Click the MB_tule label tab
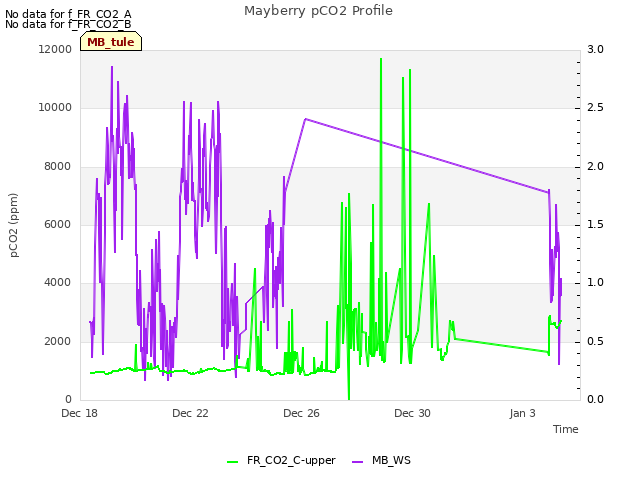The image size is (640, 480). pos(111,42)
